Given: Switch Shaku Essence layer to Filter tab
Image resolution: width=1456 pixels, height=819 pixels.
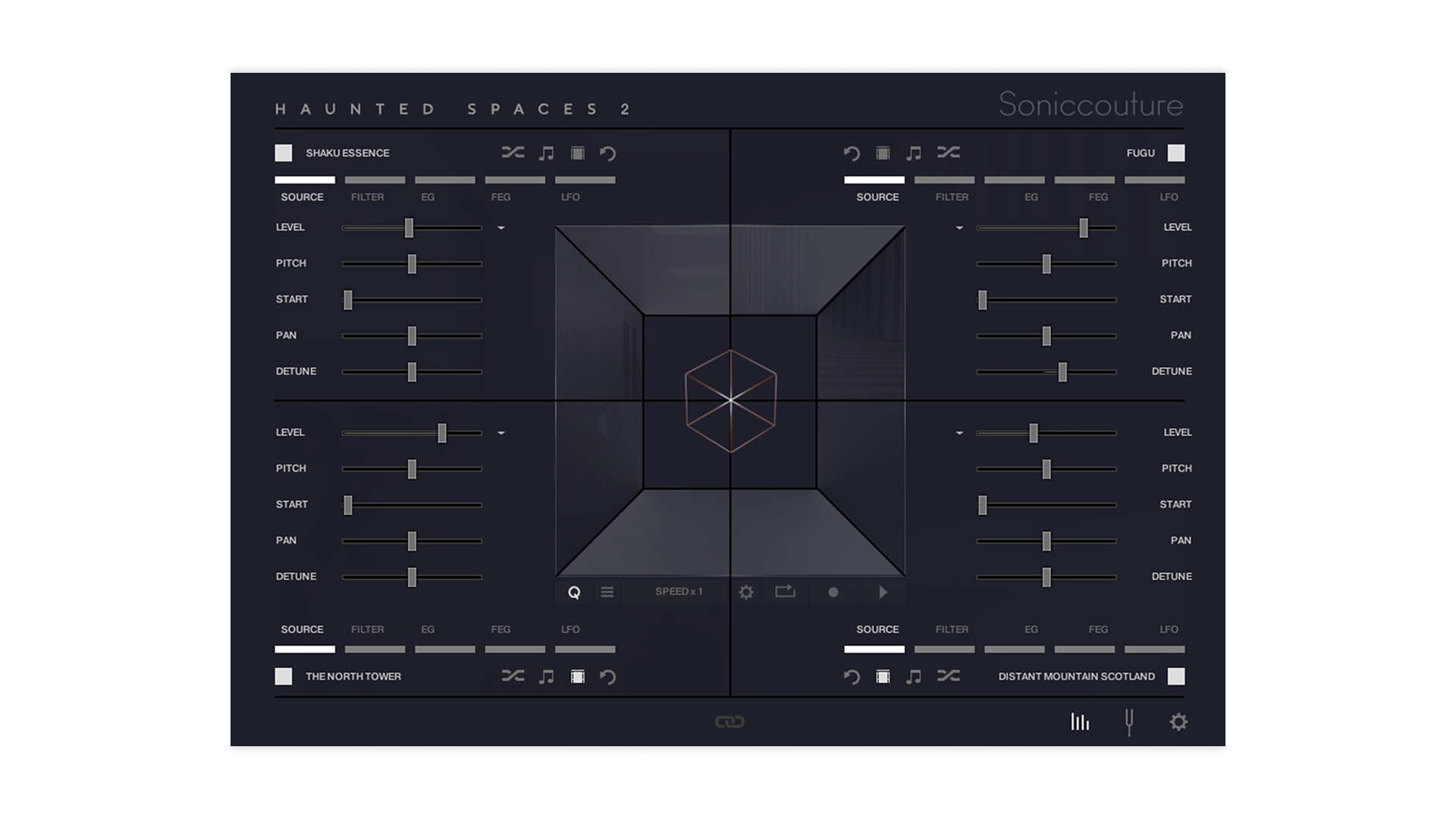Looking at the screenshot, I should [x=368, y=197].
